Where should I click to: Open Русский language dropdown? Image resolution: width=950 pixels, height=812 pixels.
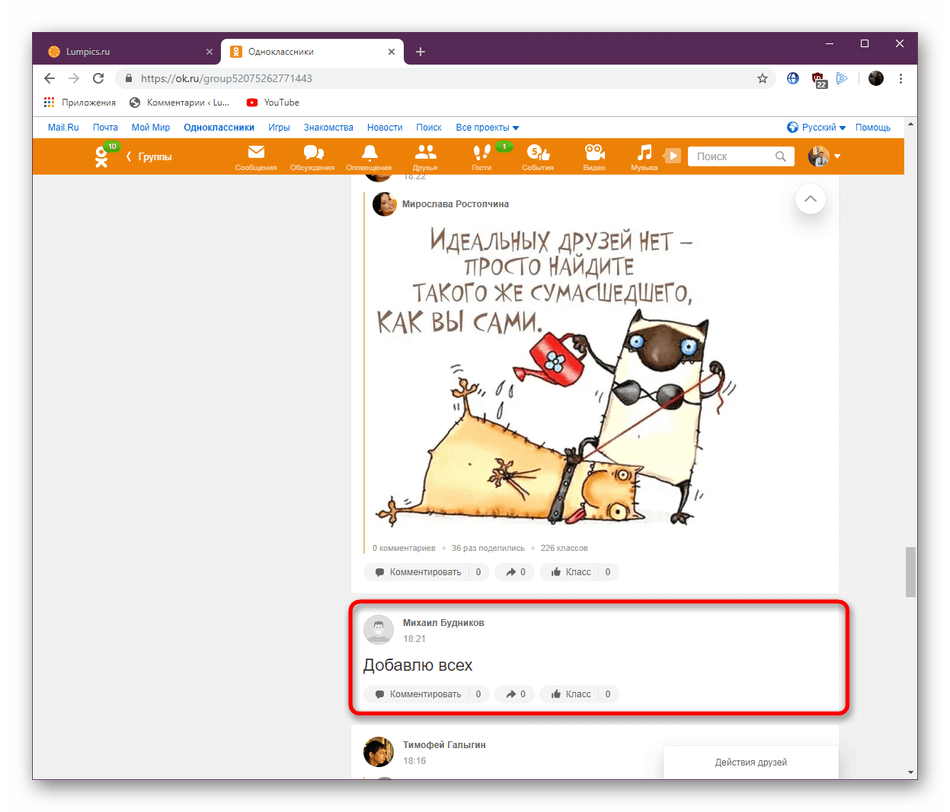coord(816,127)
